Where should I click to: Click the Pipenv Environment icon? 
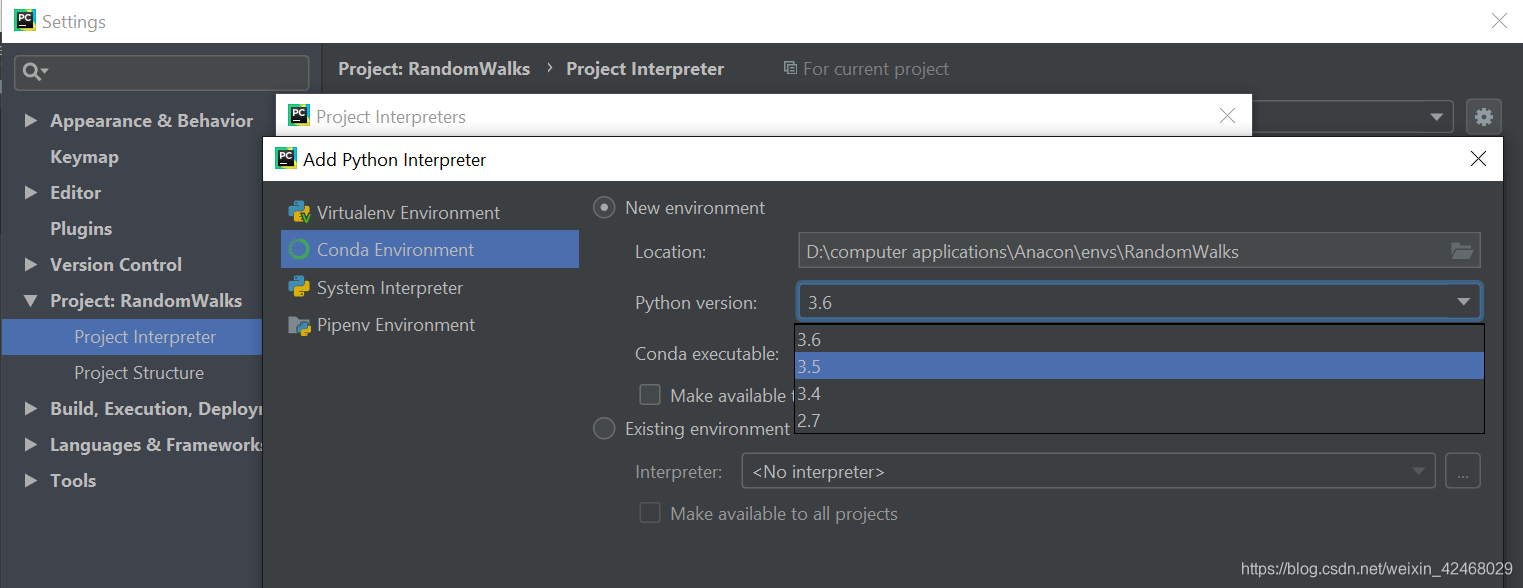299,325
